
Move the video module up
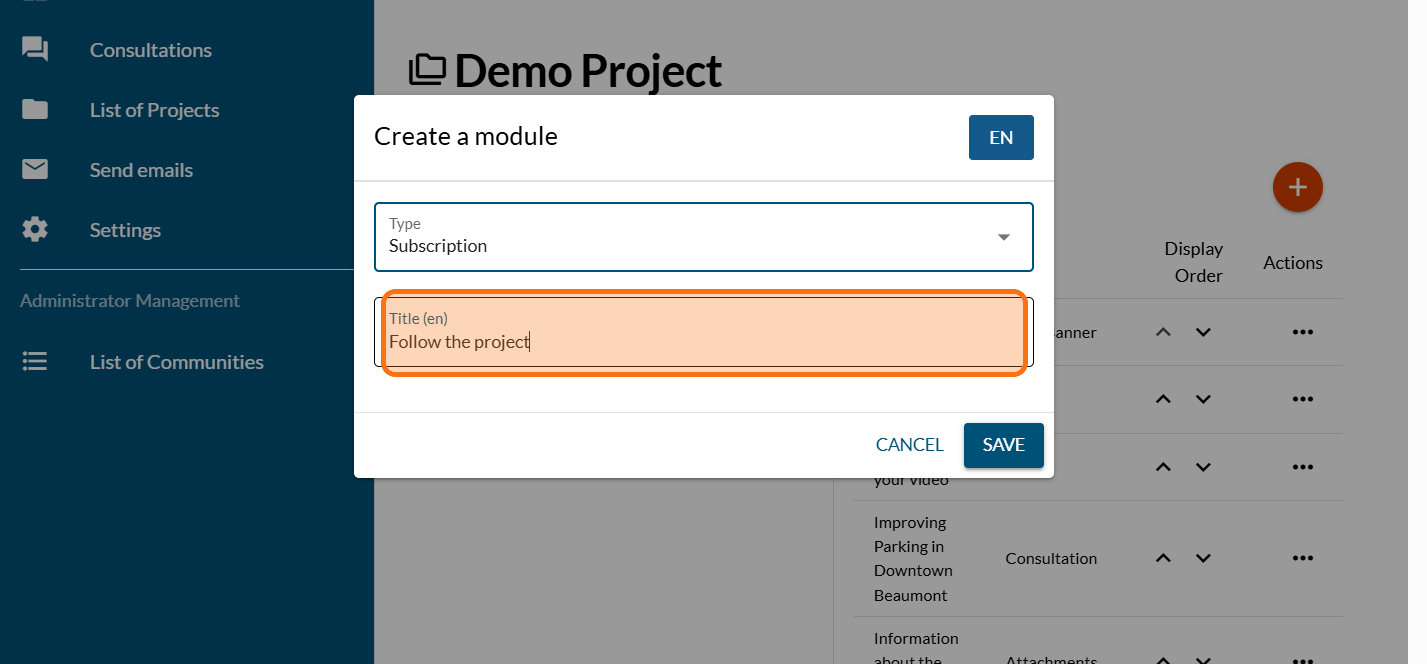coord(1163,467)
